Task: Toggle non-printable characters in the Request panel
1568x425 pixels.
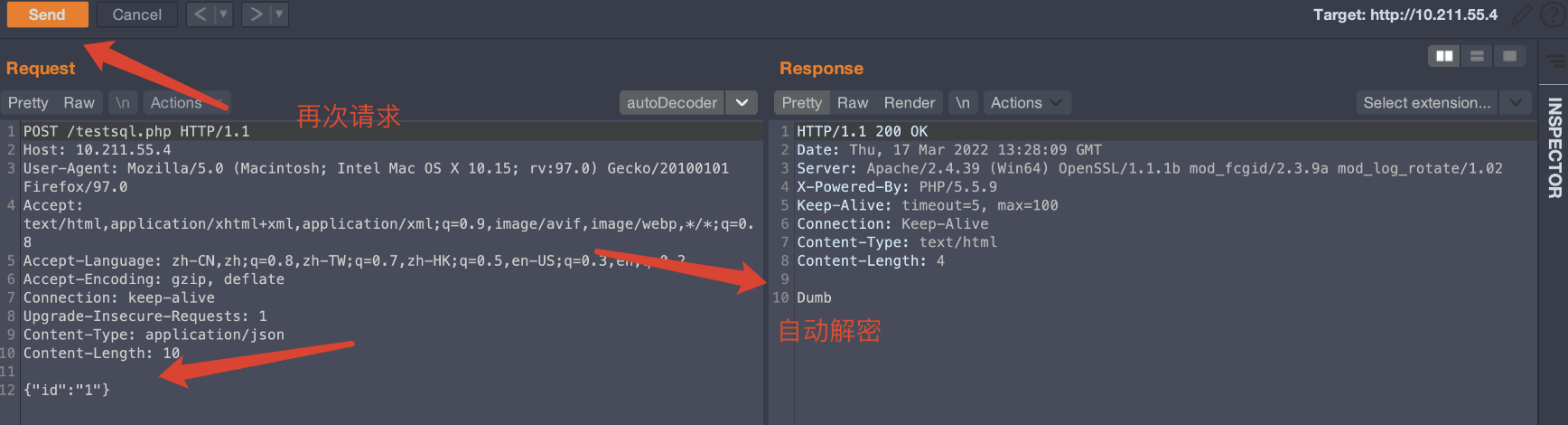Action: [123, 103]
